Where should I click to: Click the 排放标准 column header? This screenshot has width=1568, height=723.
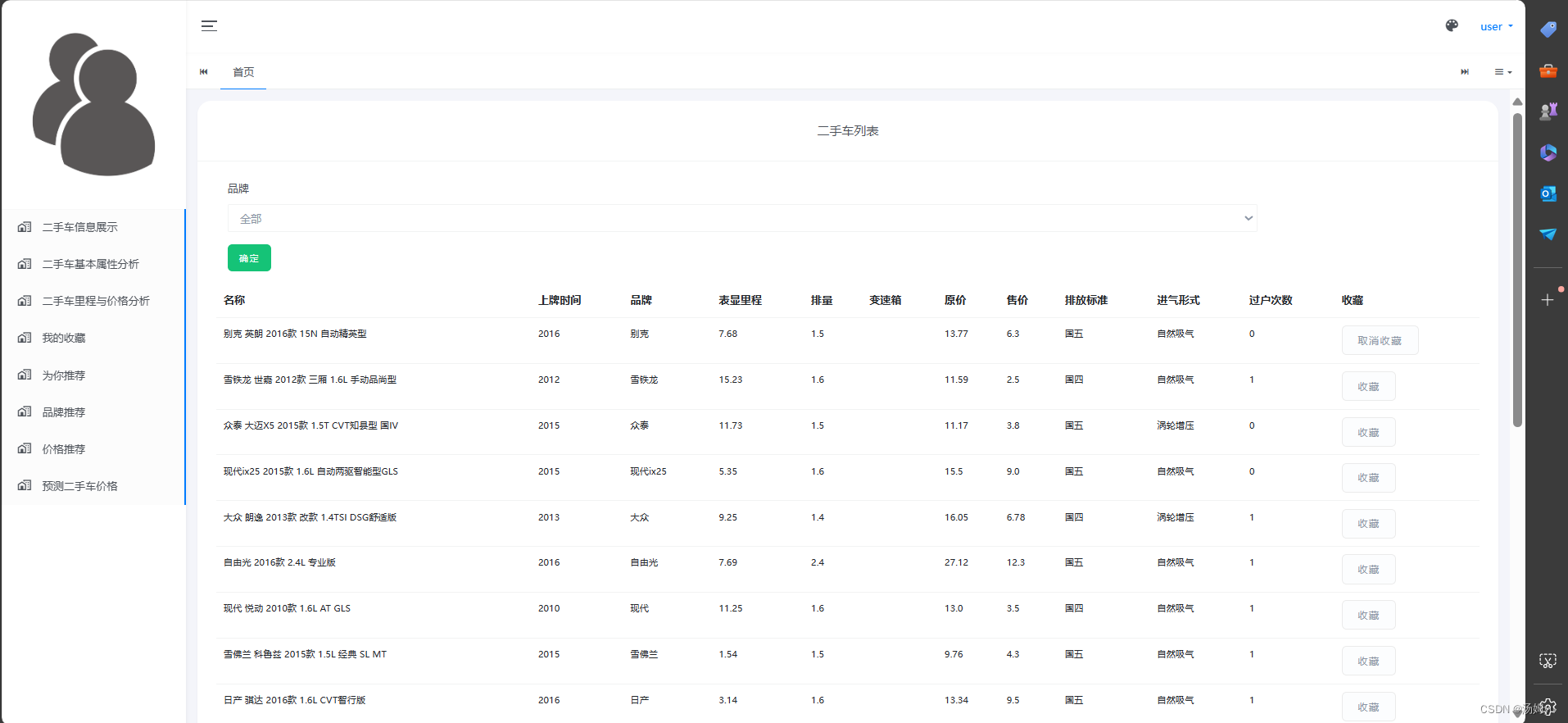pos(1086,300)
